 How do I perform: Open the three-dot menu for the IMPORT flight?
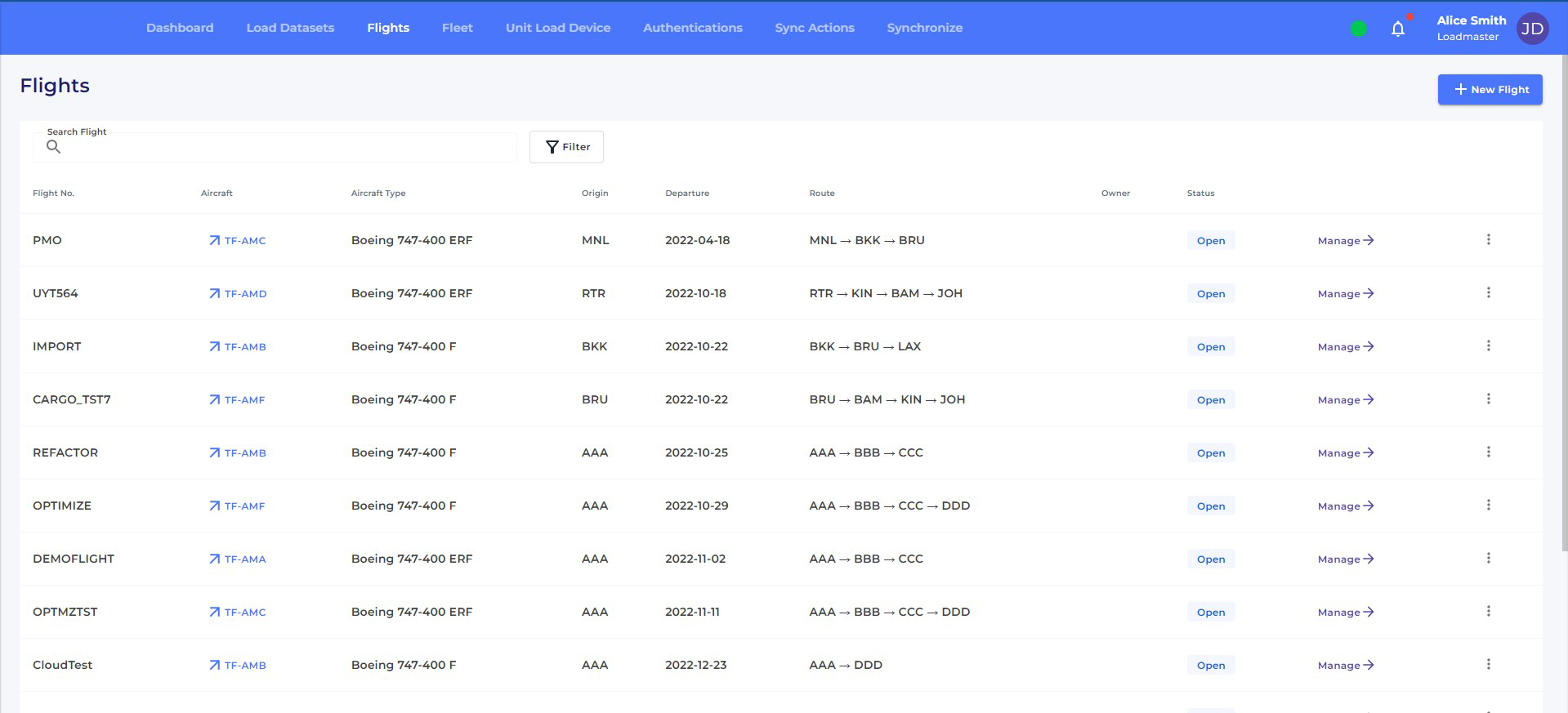point(1488,345)
